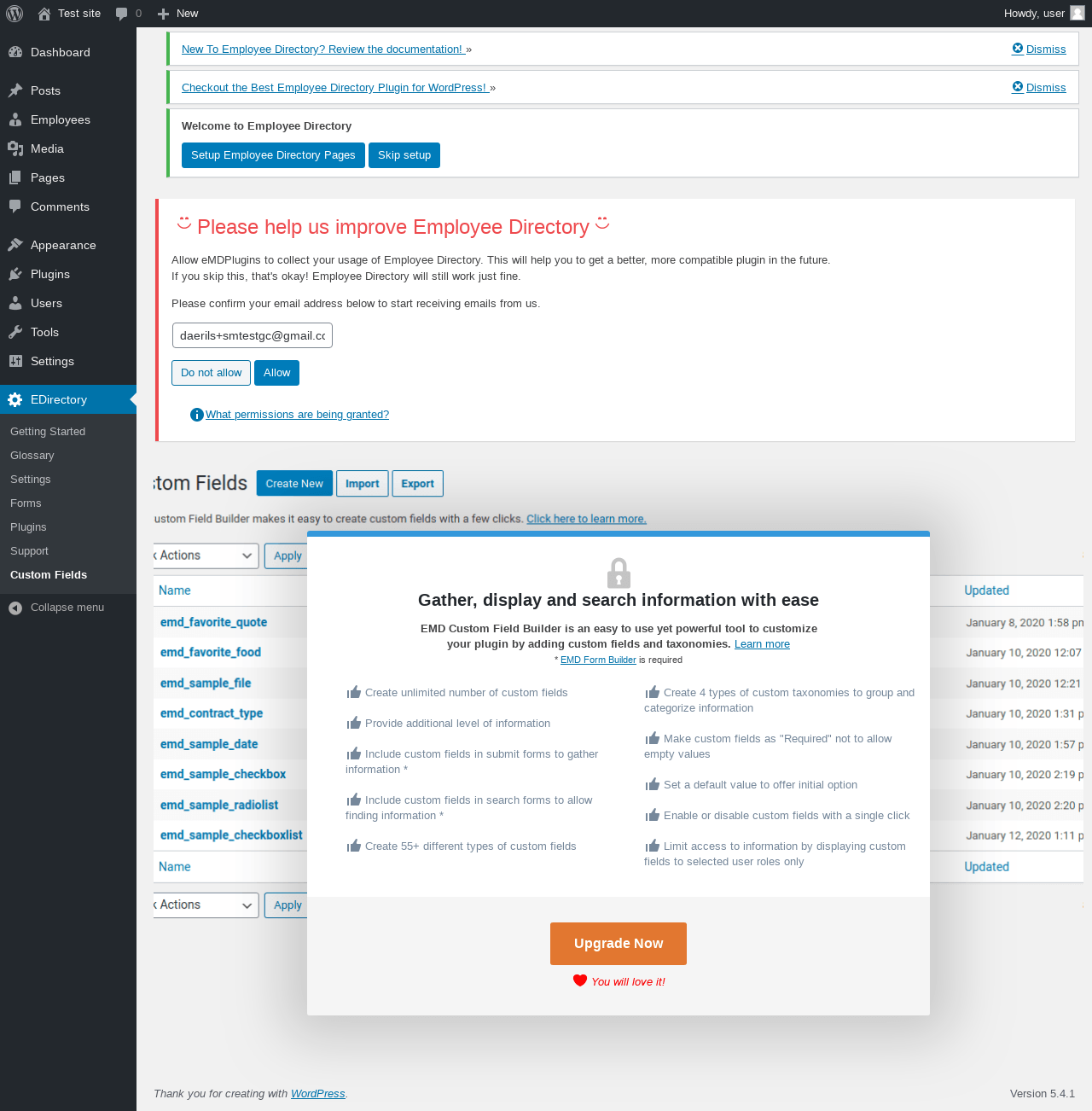
Task: Open emd_sample_checkboxlist field
Action: point(231,835)
